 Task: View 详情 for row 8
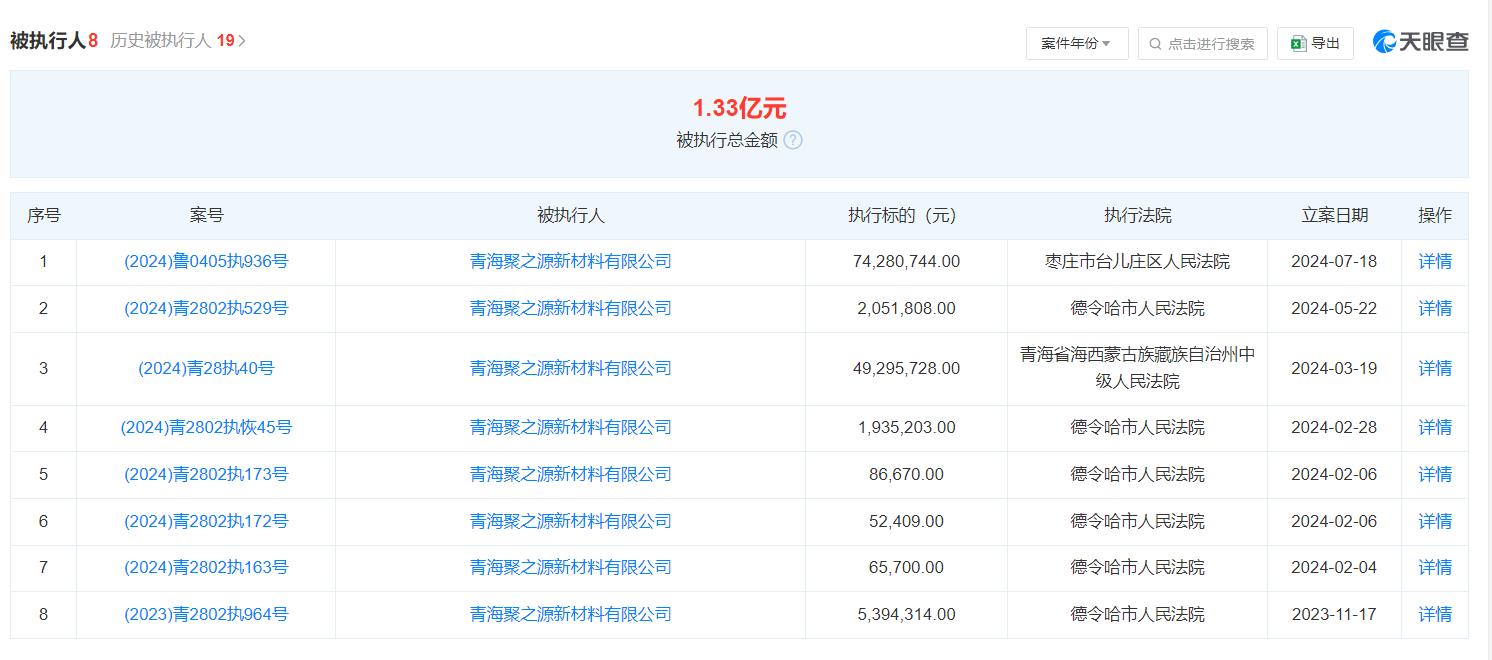1434,615
